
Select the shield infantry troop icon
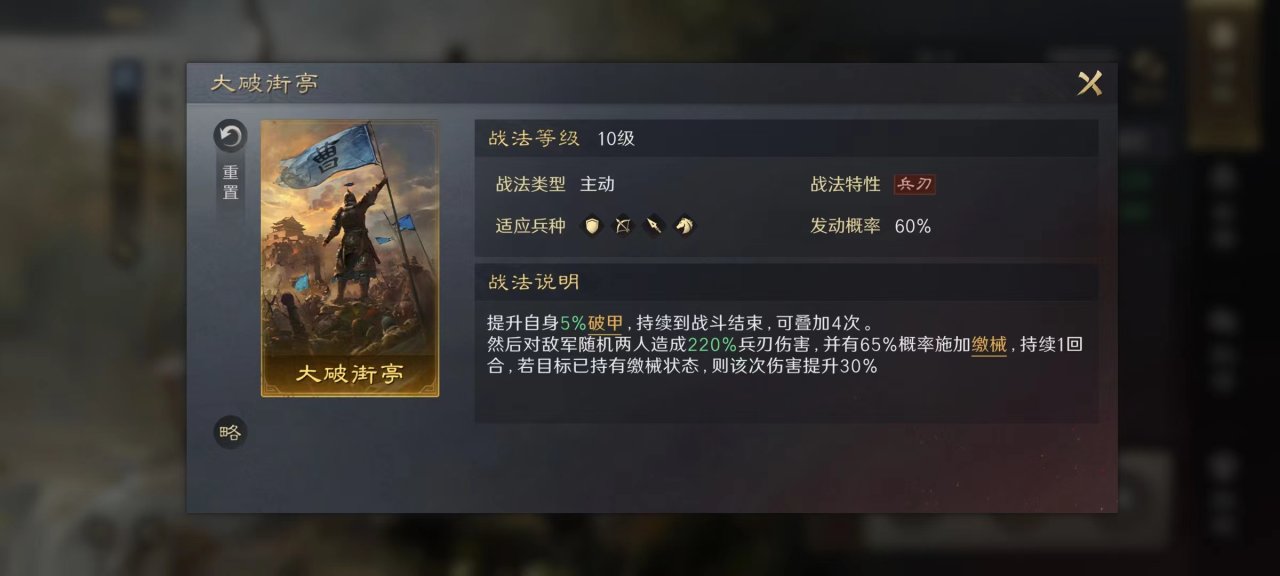(x=593, y=226)
